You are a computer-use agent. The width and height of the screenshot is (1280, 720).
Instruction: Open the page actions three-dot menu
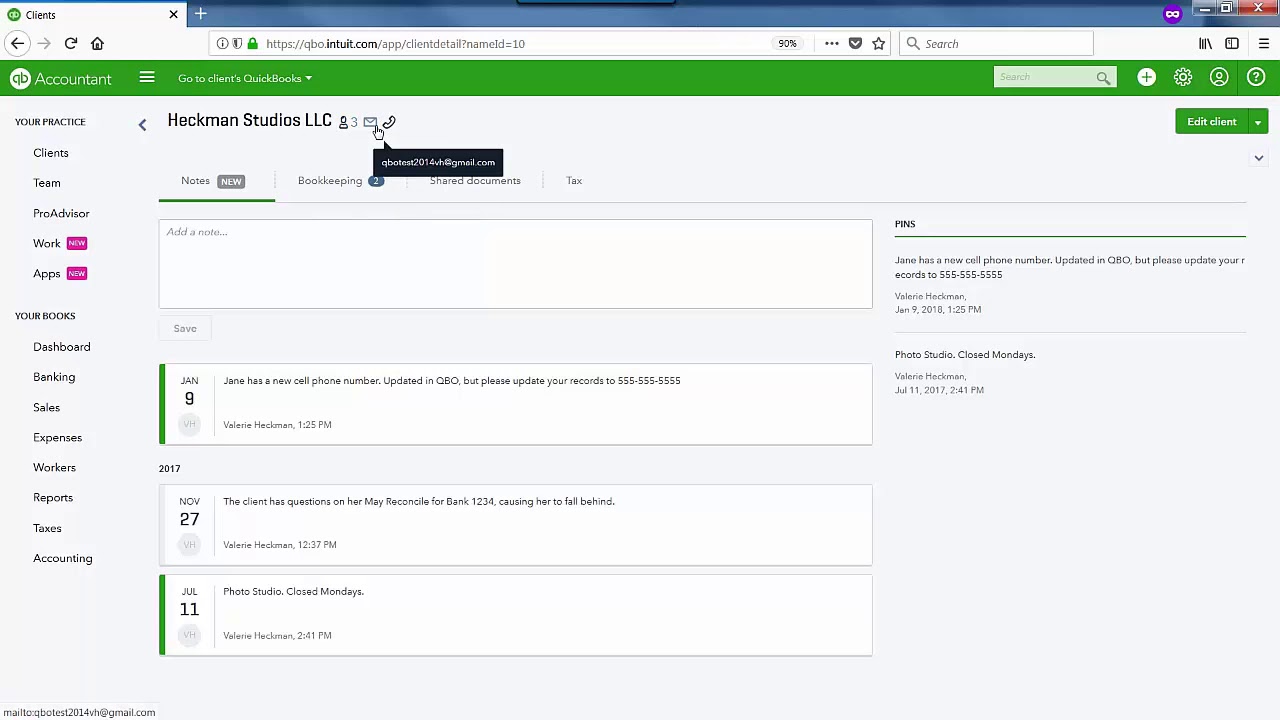[x=831, y=44]
